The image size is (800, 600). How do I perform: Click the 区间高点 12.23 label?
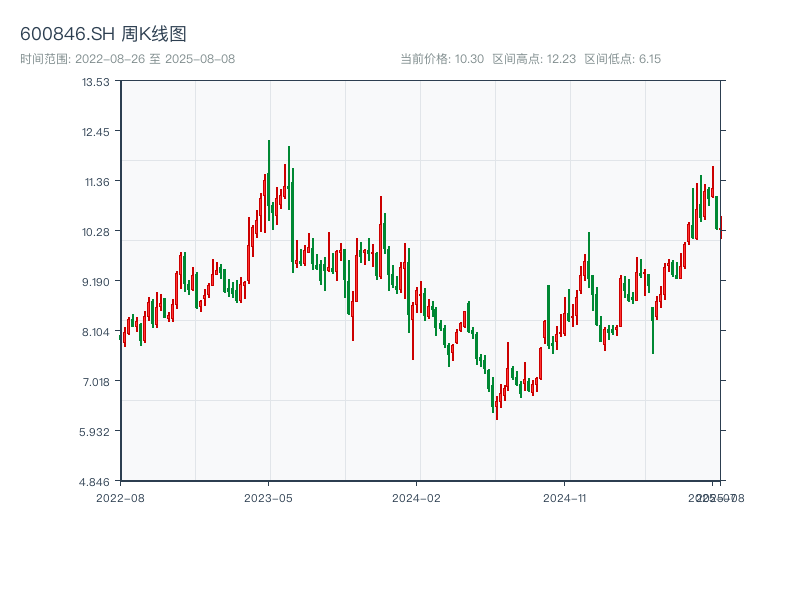pos(534,59)
